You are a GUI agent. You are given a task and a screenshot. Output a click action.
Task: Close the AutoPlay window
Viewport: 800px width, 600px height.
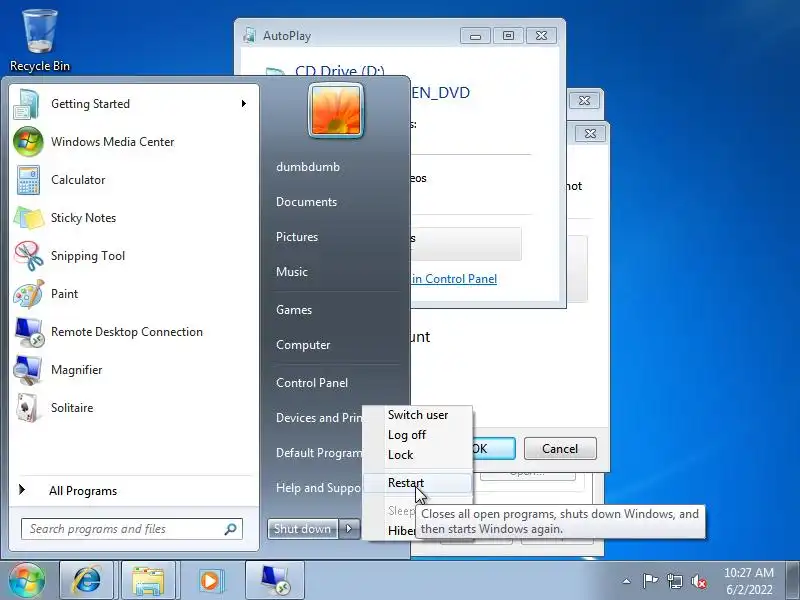click(541, 36)
